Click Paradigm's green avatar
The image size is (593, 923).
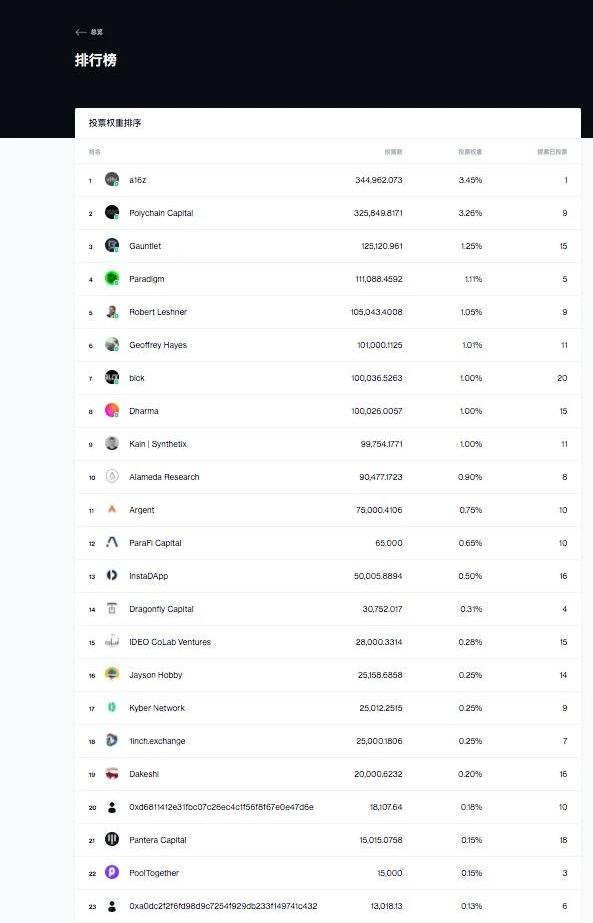coord(112,278)
